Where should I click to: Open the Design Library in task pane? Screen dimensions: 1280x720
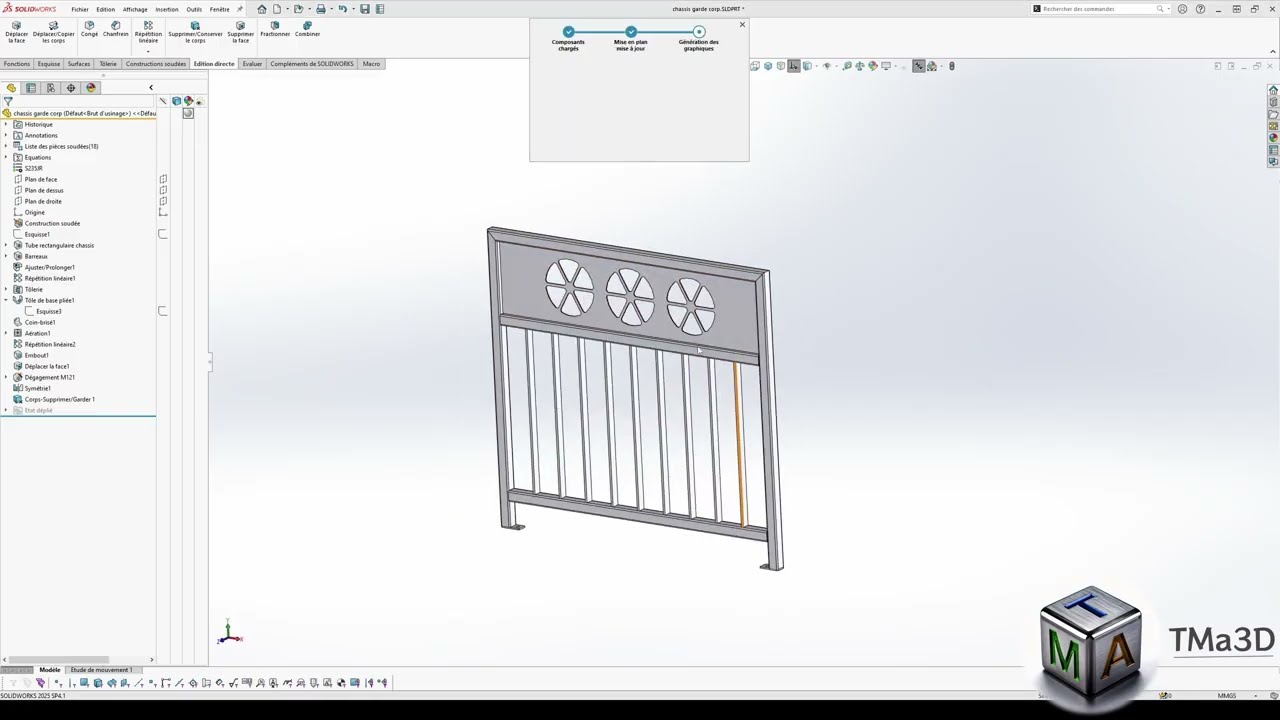pyautogui.click(x=1273, y=102)
